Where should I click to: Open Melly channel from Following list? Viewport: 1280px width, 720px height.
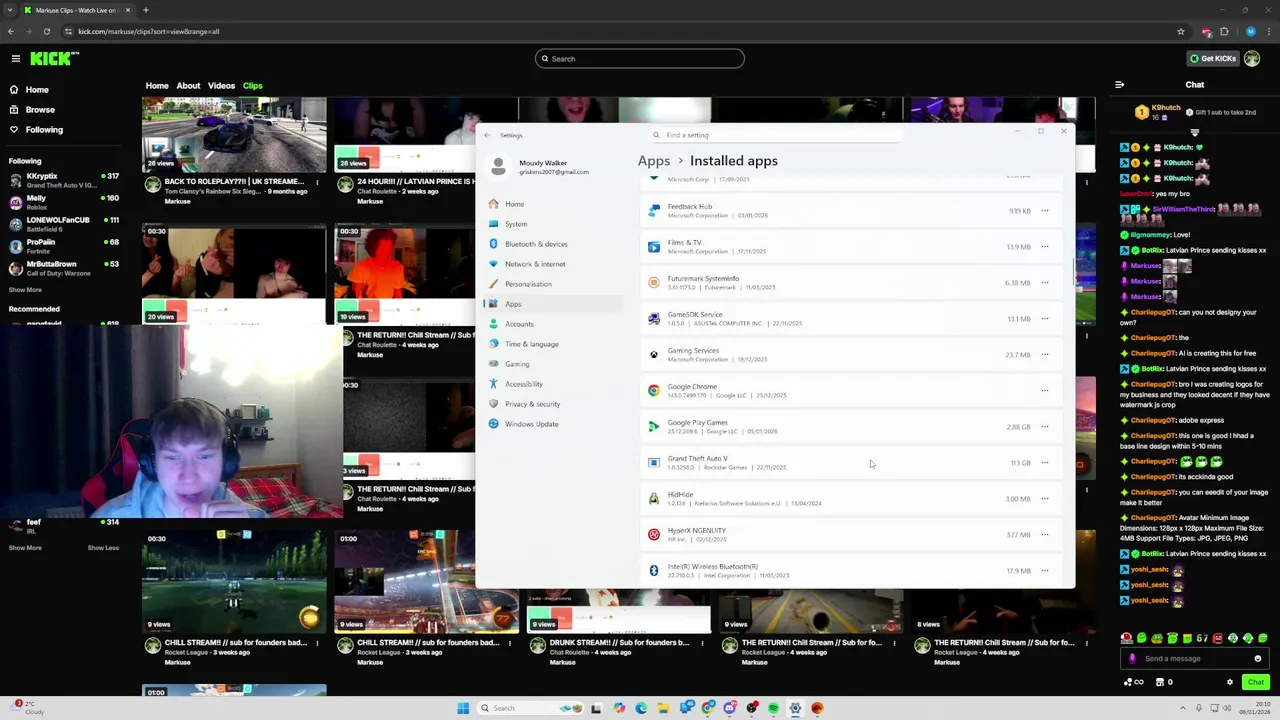click(x=62, y=202)
